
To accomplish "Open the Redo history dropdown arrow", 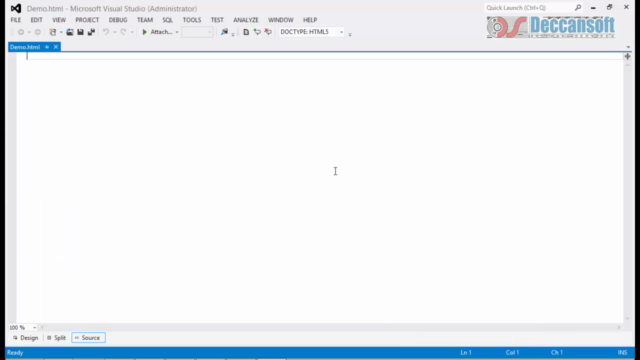I will [132, 32].
